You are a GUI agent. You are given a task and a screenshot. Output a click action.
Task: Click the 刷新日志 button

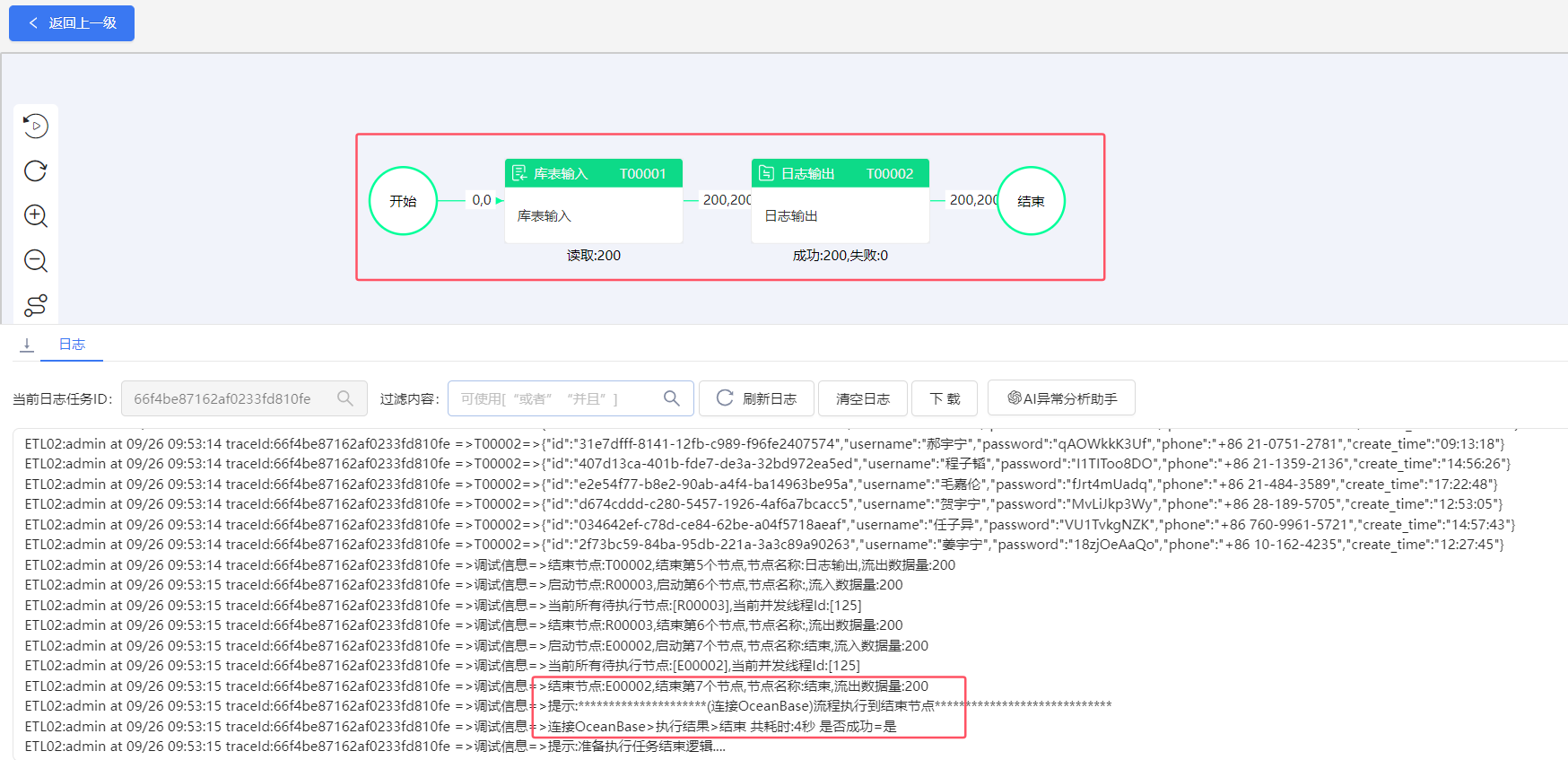pyautogui.click(x=756, y=398)
